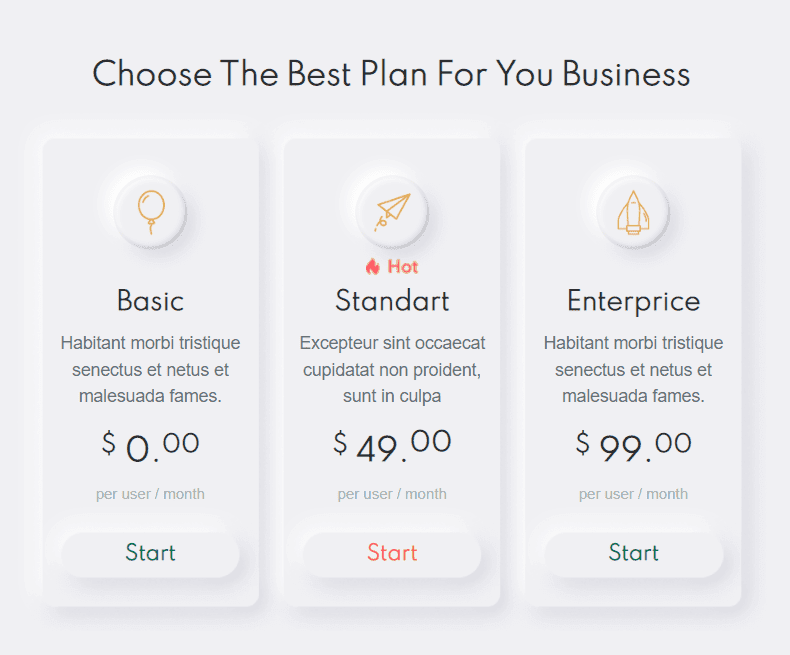Click the balloon icon on Basic plan
790x655 pixels.
tap(150, 212)
